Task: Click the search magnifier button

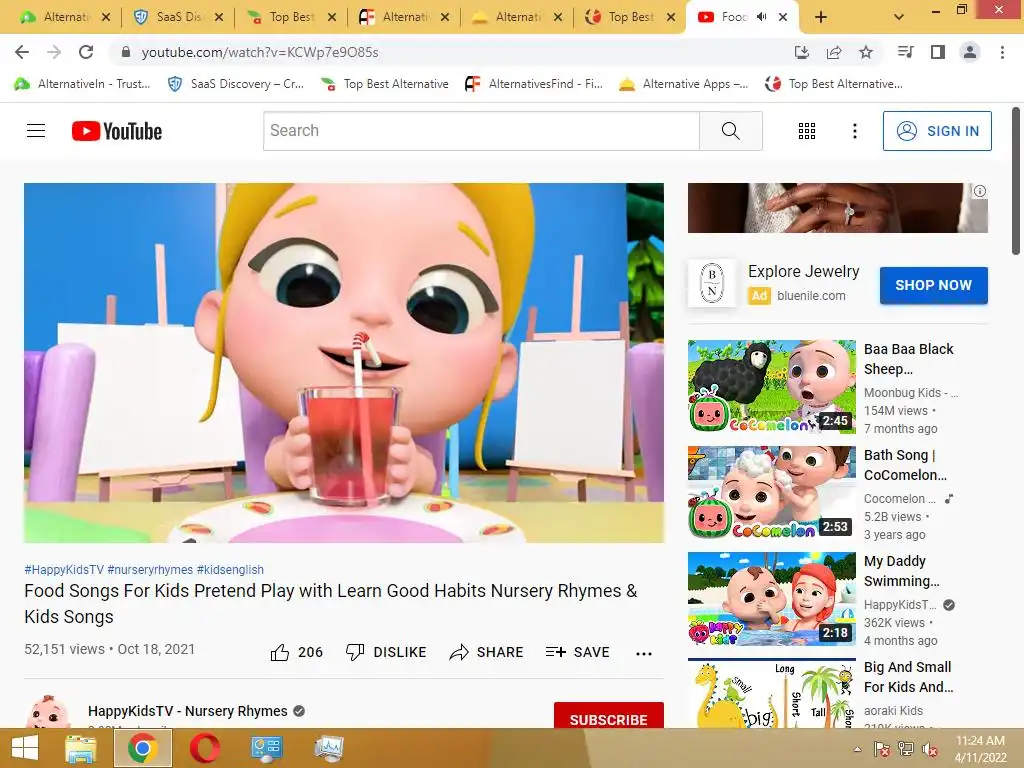Action: click(x=731, y=131)
